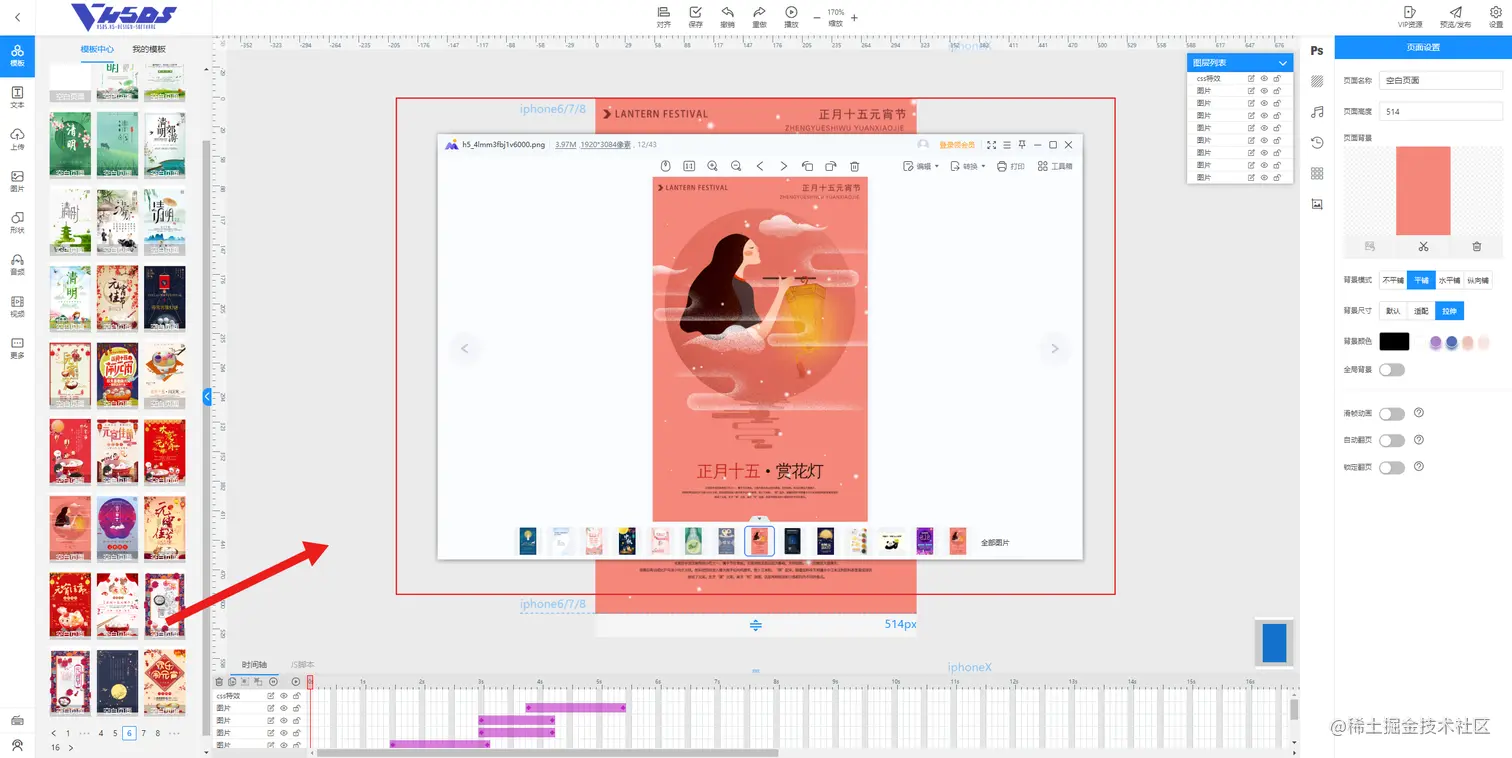Select 水平铺 background mode
Screen dimensions: 1512x758
[1449, 281]
